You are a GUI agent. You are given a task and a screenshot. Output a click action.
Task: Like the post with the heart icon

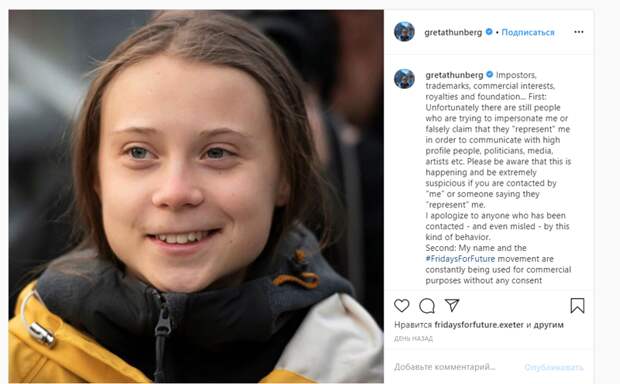pyautogui.click(x=401, y=305)
